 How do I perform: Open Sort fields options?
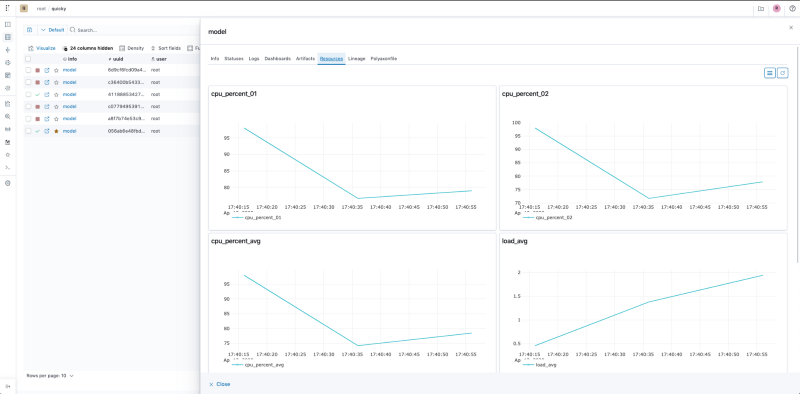166,48
